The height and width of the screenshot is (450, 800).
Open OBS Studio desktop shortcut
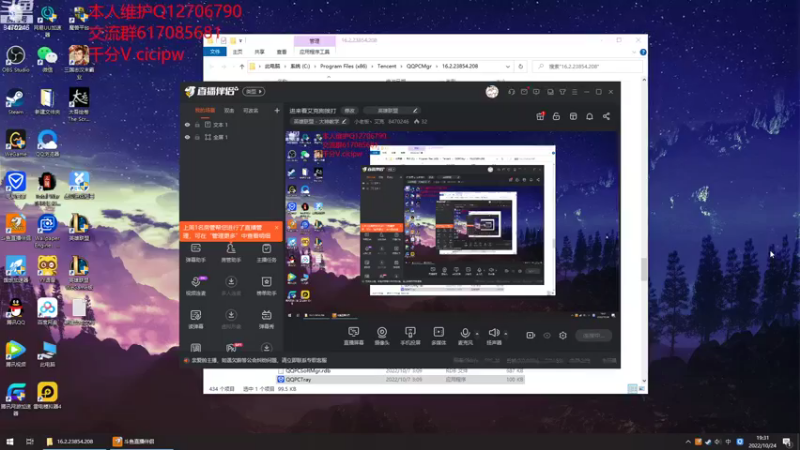[x=15, y=59]
